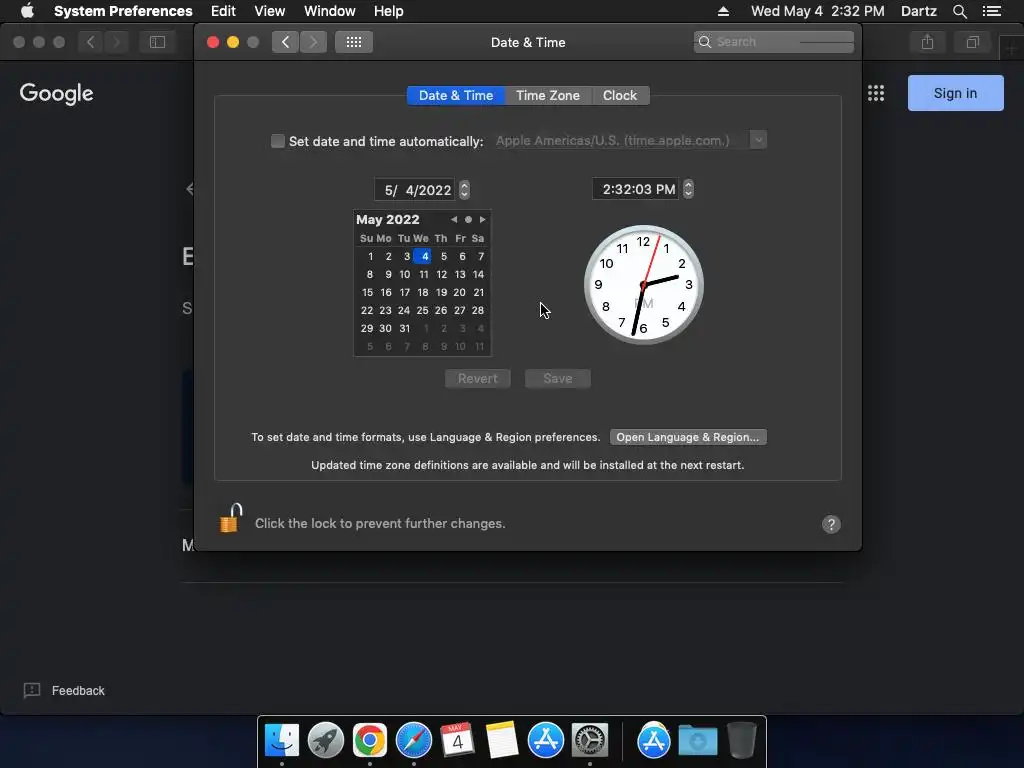The height and width of the screenshot is (768, 1024).
Task: Switch to the Time Zone tab
Action: (548, 95)
